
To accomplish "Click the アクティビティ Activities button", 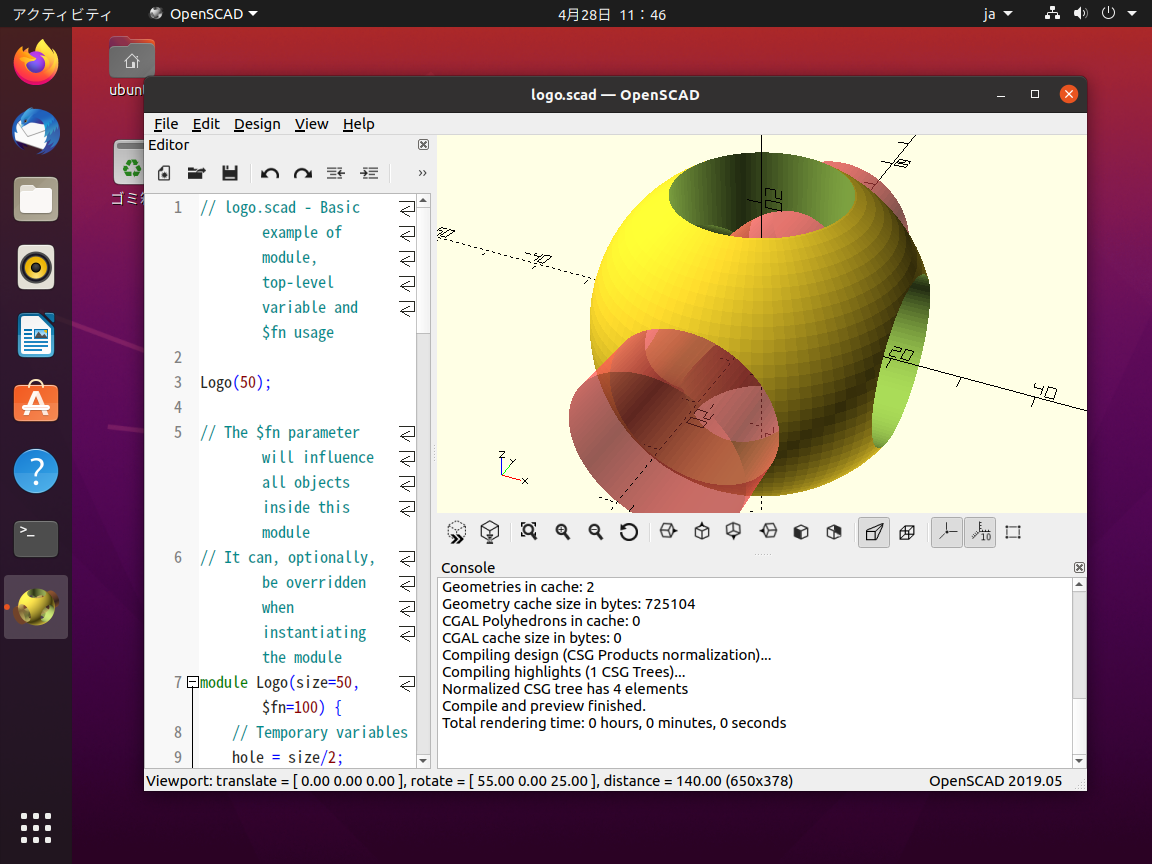I will click(x=62, y=14).
